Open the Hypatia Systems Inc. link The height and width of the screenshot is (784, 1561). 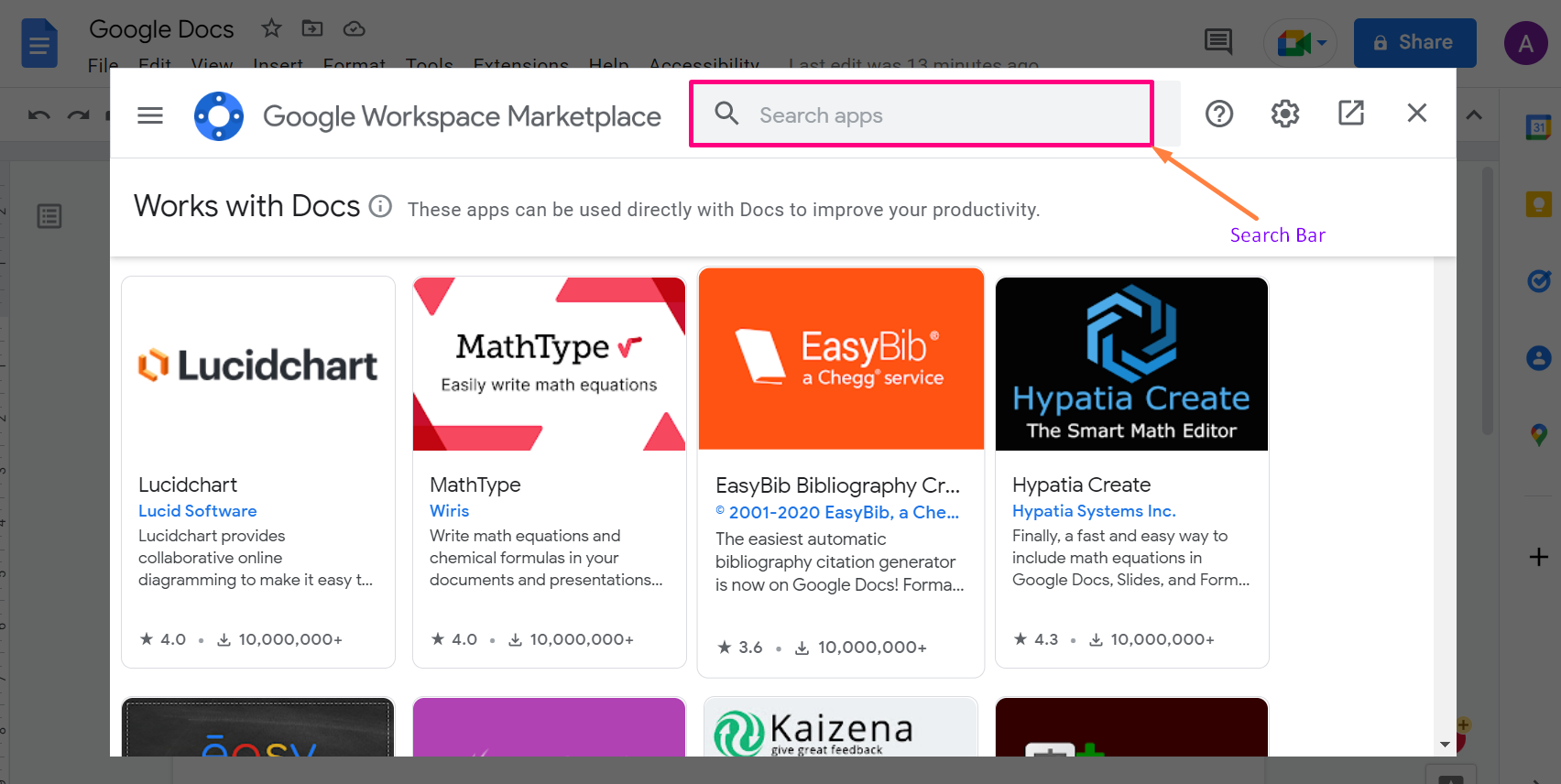[1094, 511]
